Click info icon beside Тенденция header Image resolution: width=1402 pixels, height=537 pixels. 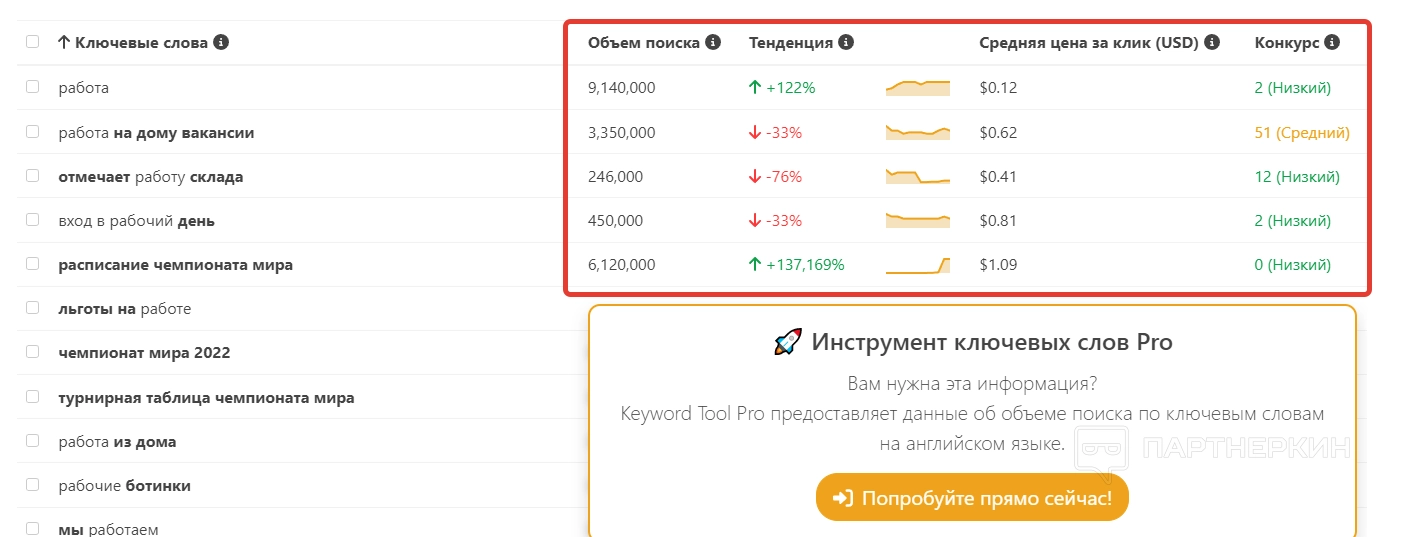846,42
